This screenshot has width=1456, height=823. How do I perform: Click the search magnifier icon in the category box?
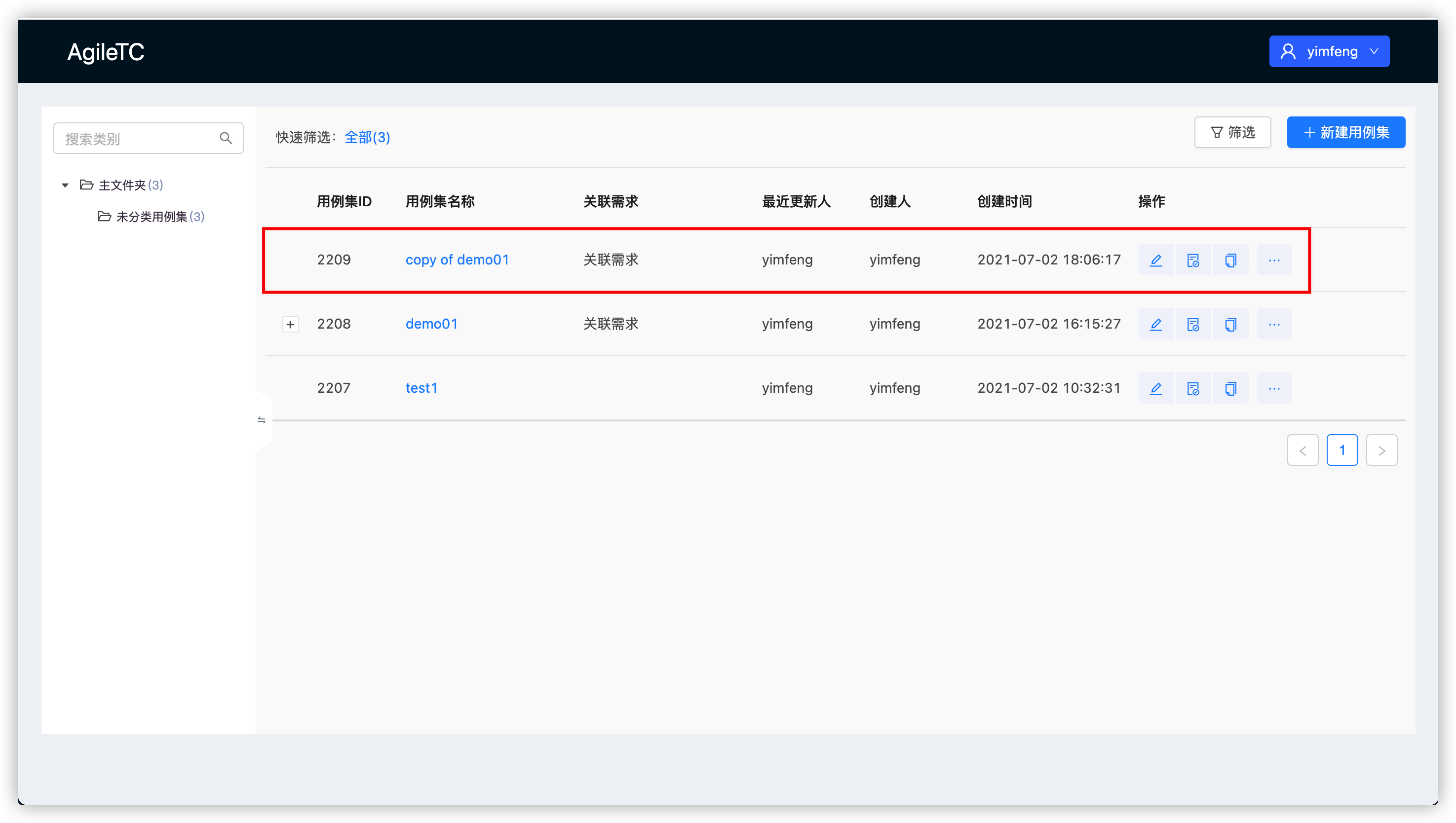(226, 139)
